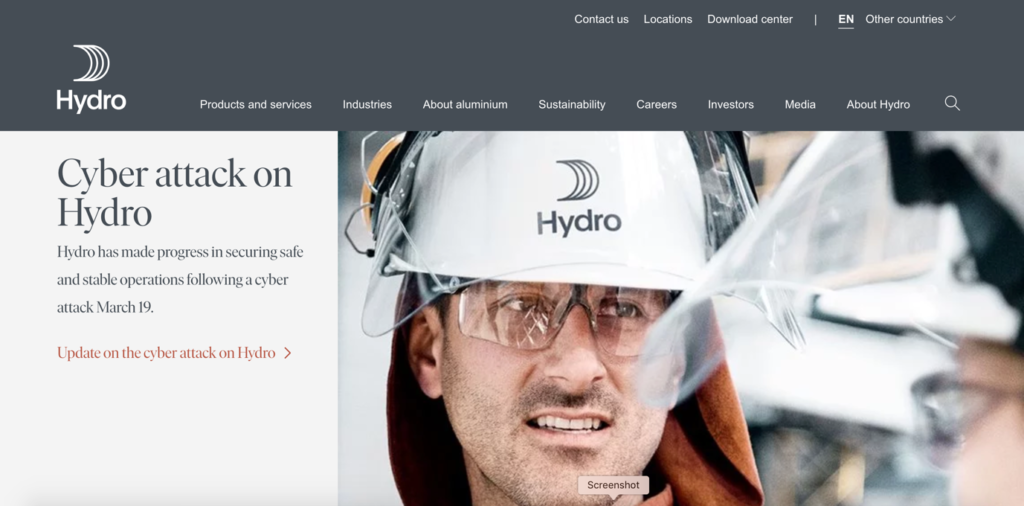Screen dimensions: 1024x506
Task: Expand Other countries dropdown
Action: pos(910,20)
